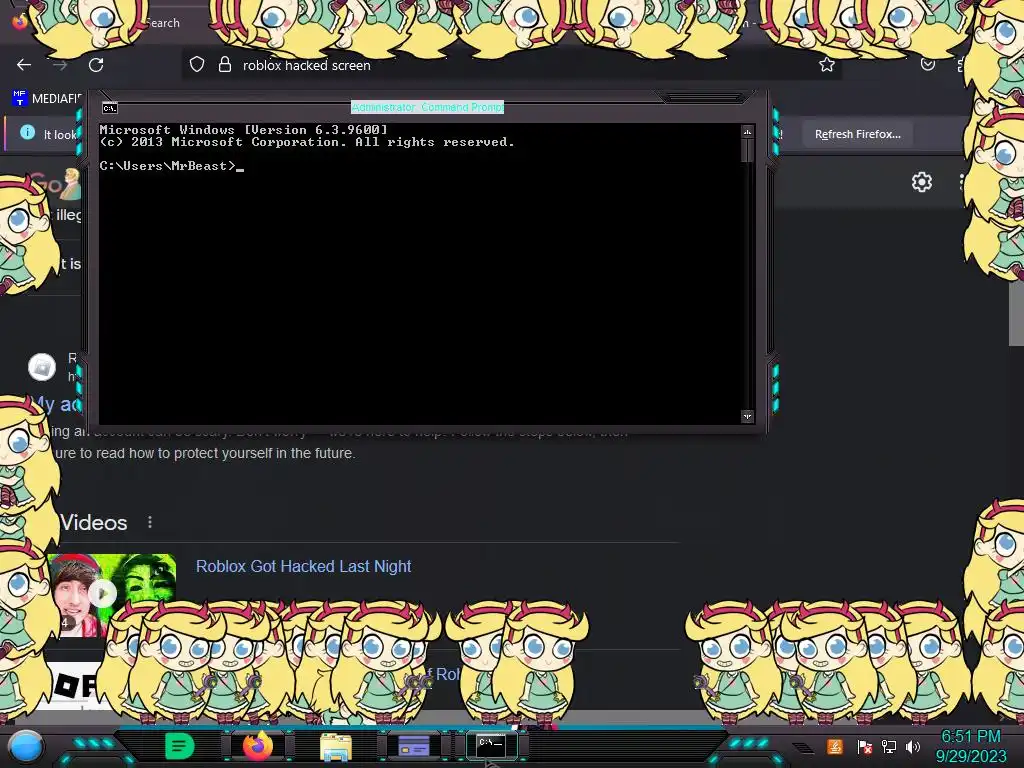The height and width of the screenshot is (768, 1024).
Task: Switch to Firefox in taskbar
Action: point(257,746)
